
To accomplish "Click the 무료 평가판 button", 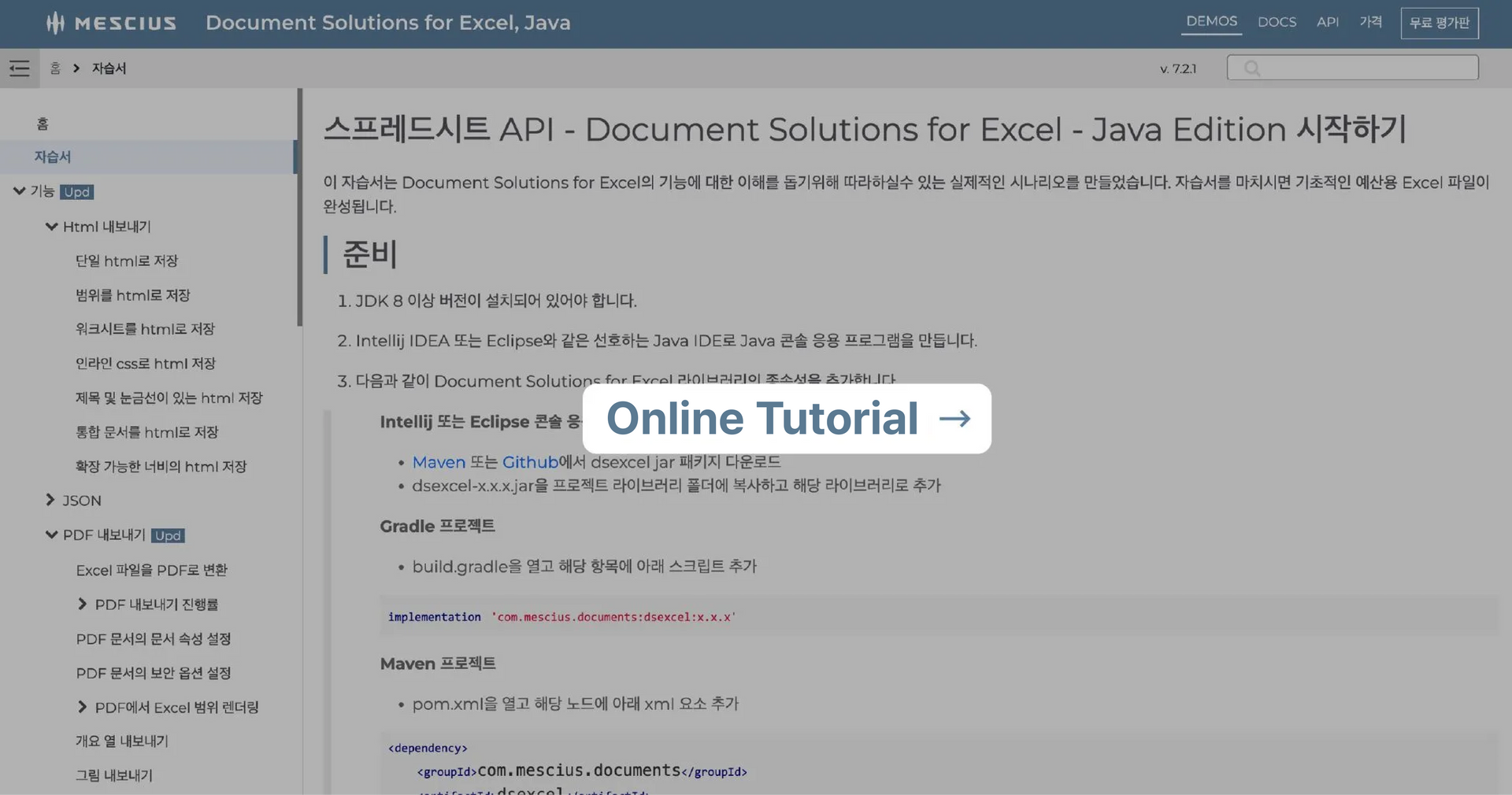I will point(1440,23).
